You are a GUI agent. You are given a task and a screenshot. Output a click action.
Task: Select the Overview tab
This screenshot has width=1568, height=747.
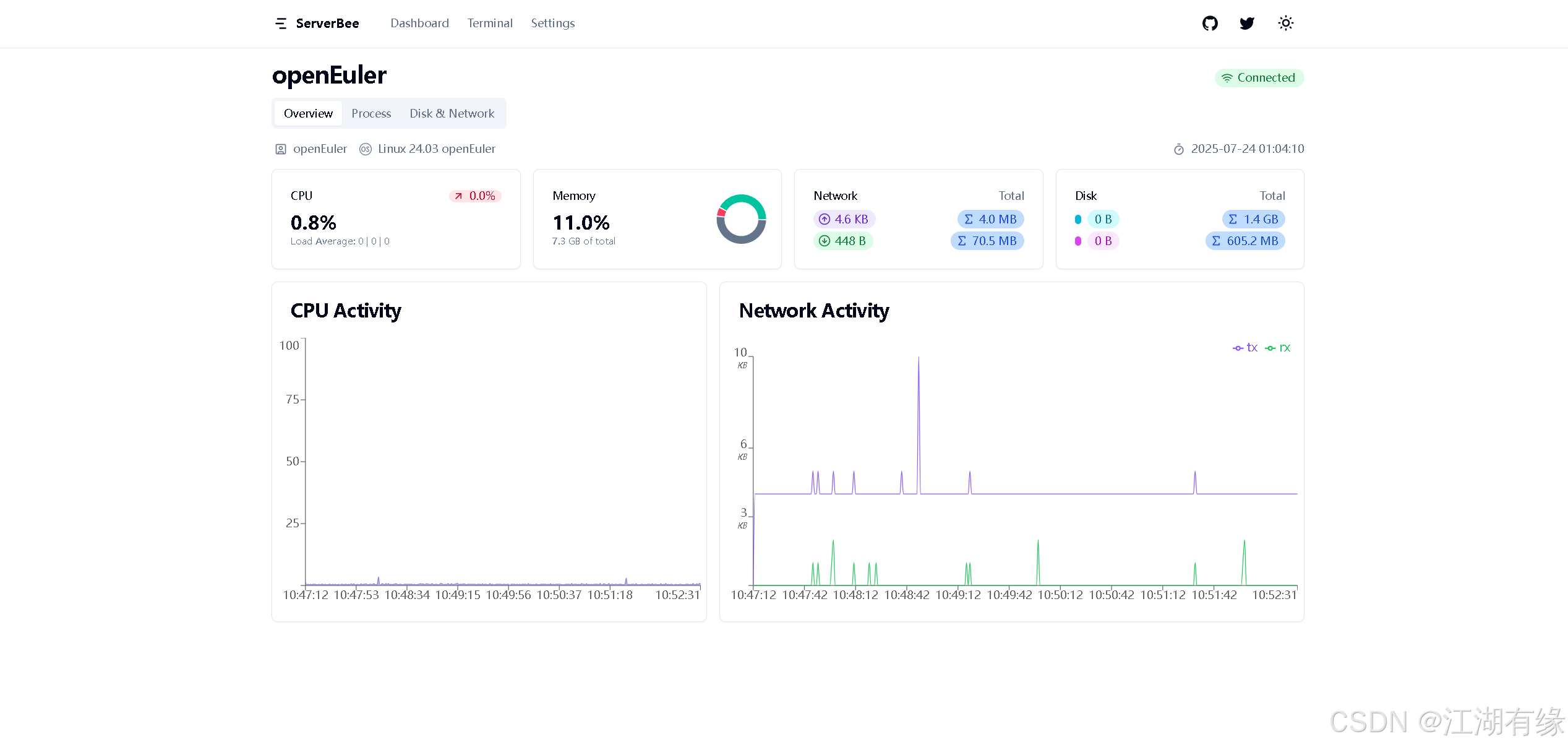tap(308, 113)
